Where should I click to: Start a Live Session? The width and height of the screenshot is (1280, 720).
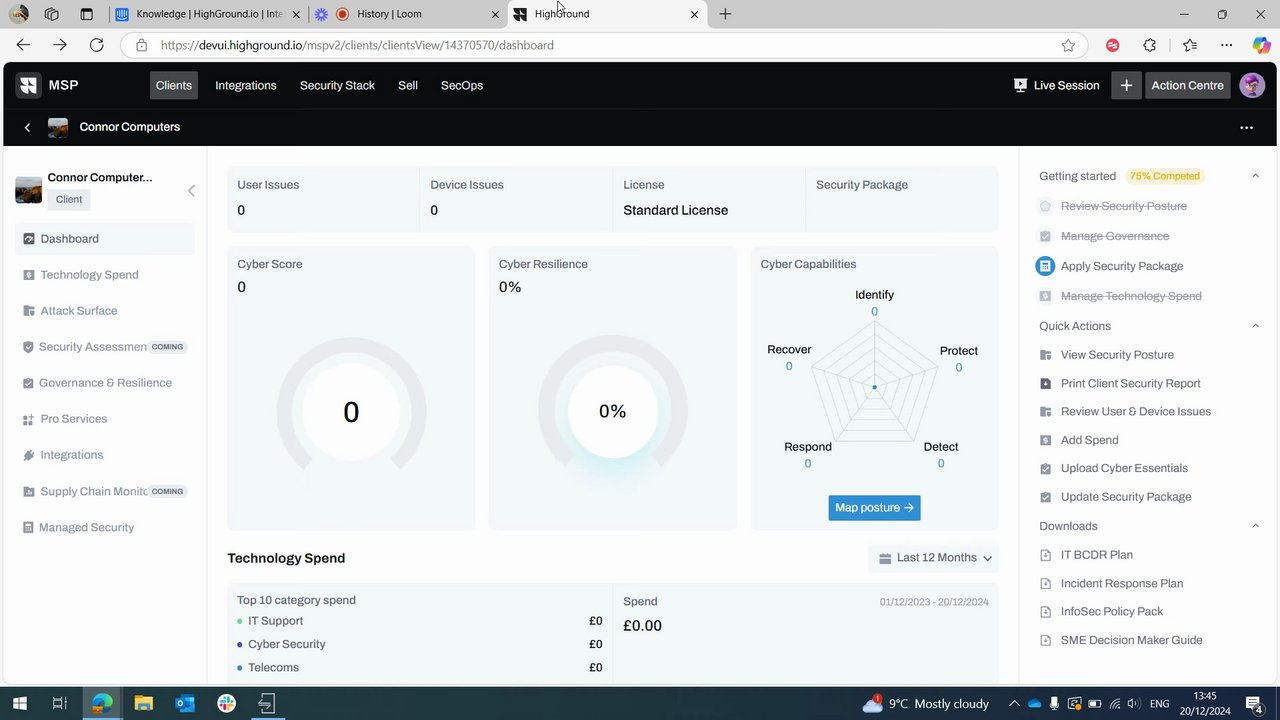tap(1056, 85)
